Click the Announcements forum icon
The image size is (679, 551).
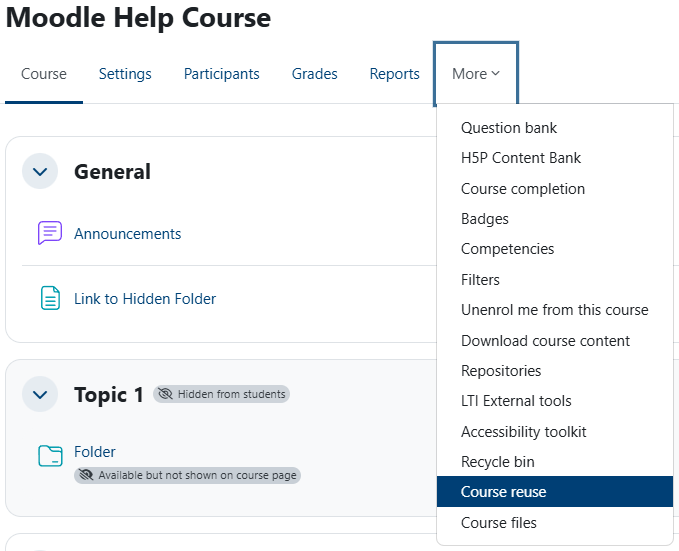coord(50,233)
